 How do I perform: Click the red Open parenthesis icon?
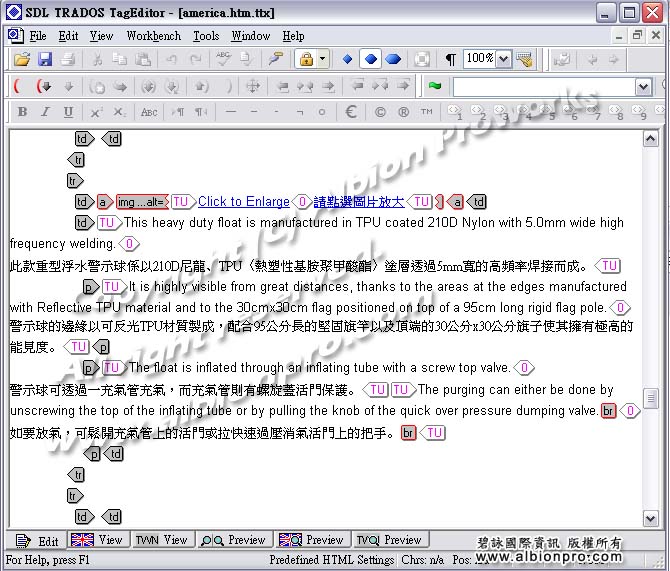pos(17,86)
